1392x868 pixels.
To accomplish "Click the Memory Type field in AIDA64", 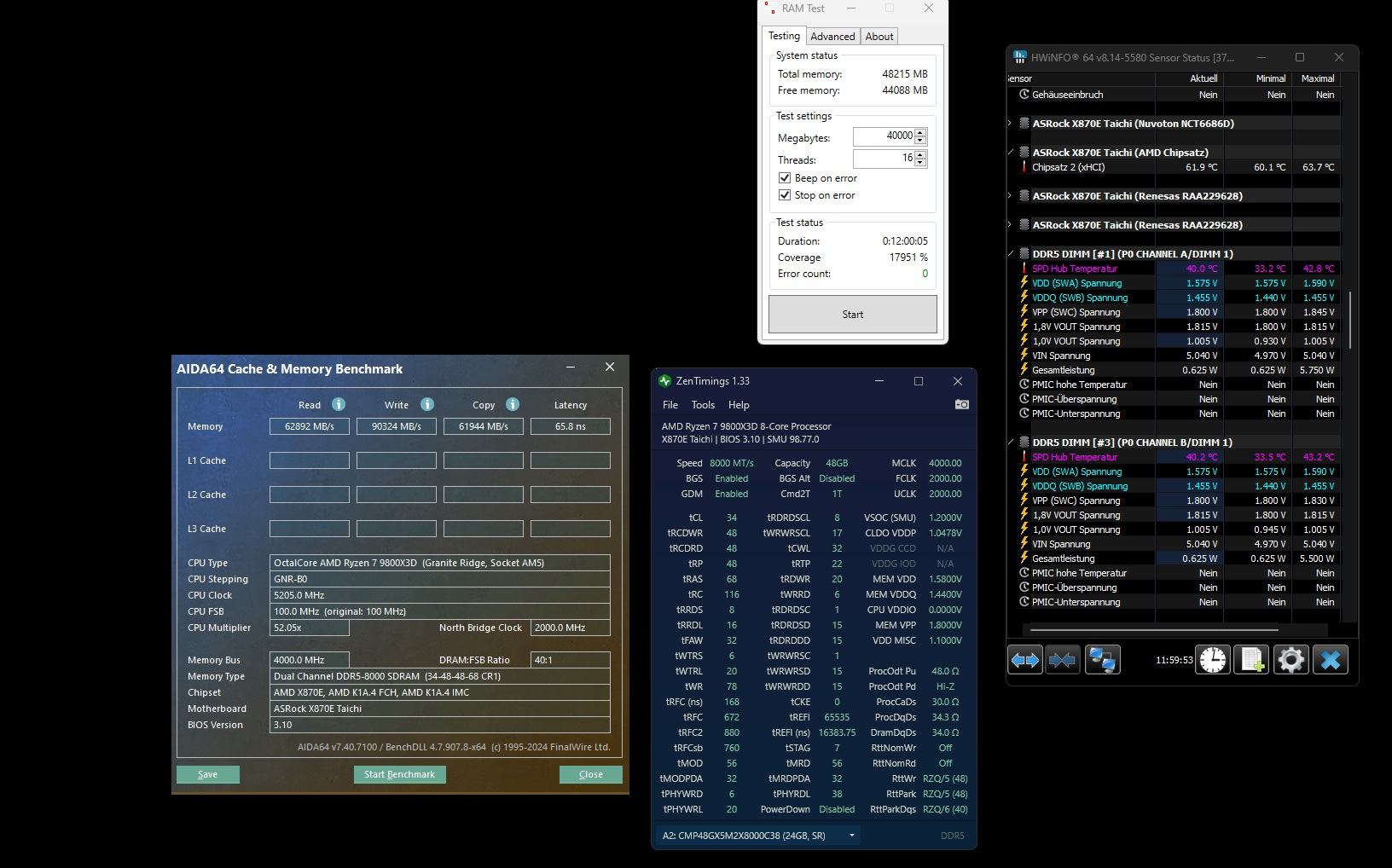I will (440, 676).
